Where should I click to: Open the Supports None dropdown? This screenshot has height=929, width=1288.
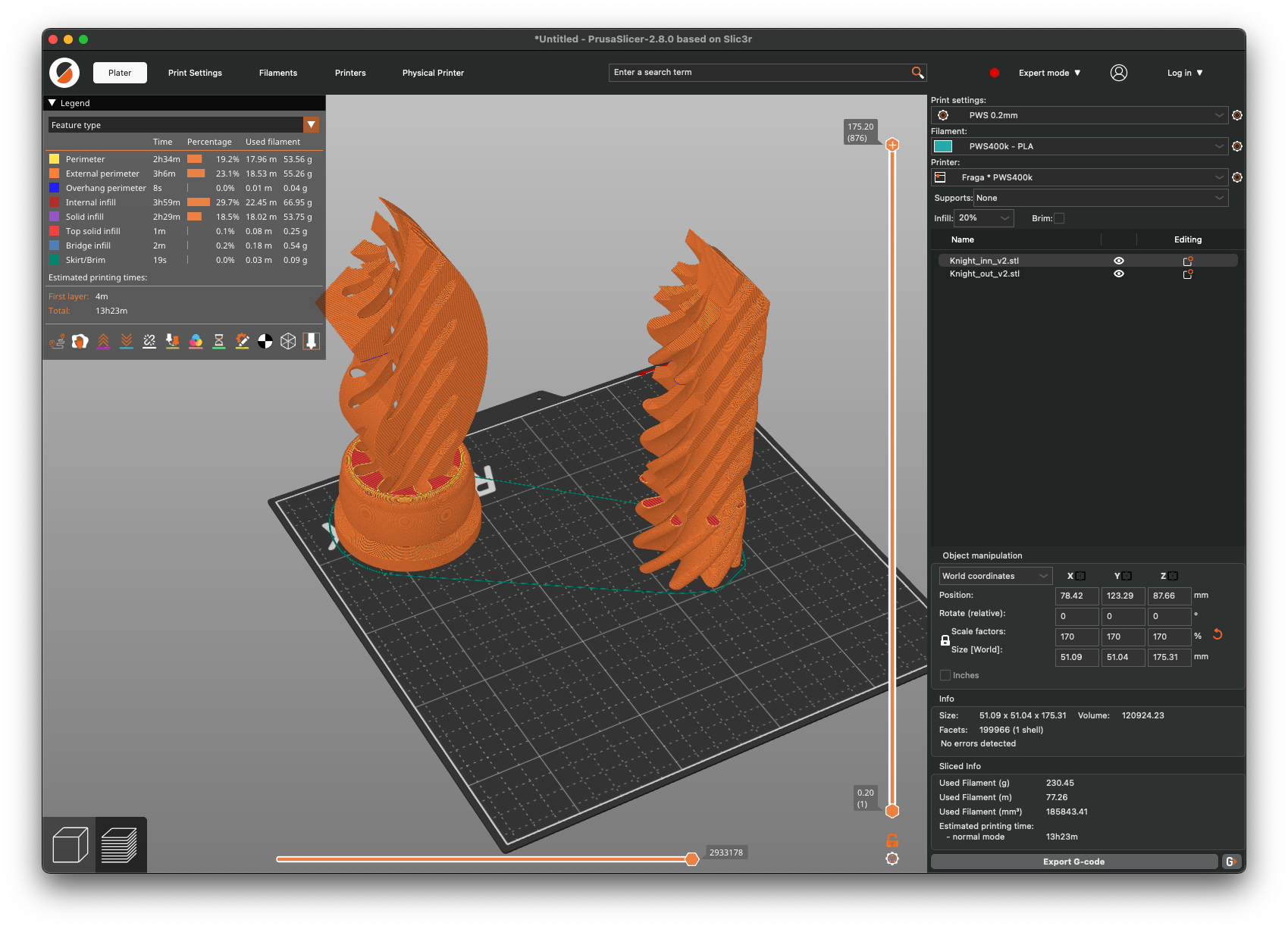[x=1101, y=198]
